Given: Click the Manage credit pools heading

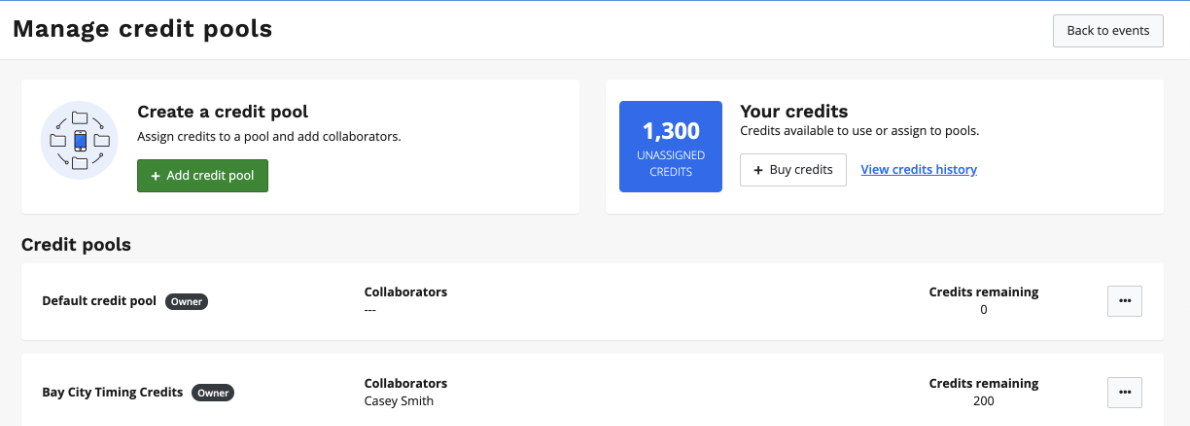Looking at the screenshot, I should click(142, 29).
